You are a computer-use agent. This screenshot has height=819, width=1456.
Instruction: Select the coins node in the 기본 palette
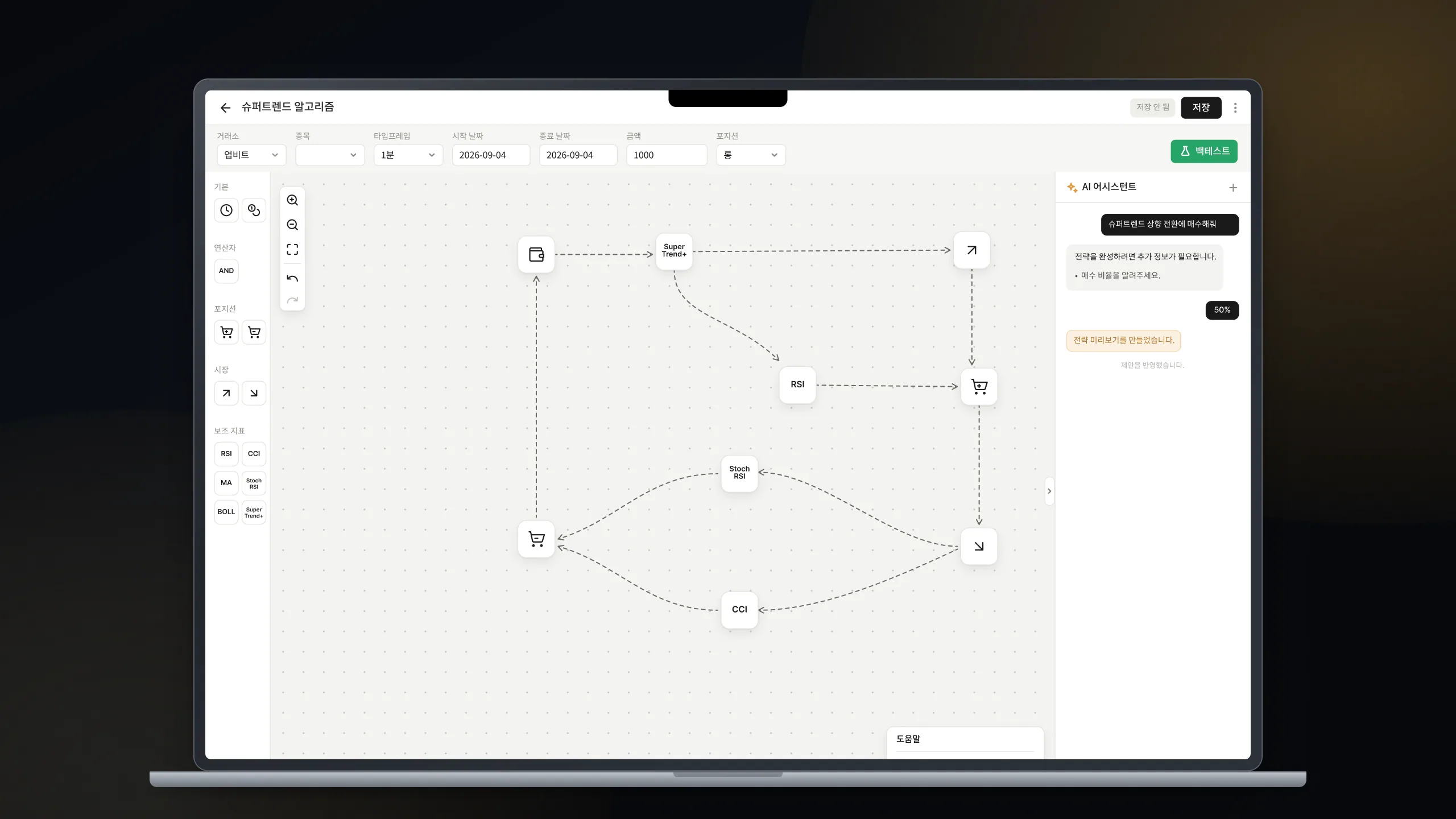click(x=254, y=210)
